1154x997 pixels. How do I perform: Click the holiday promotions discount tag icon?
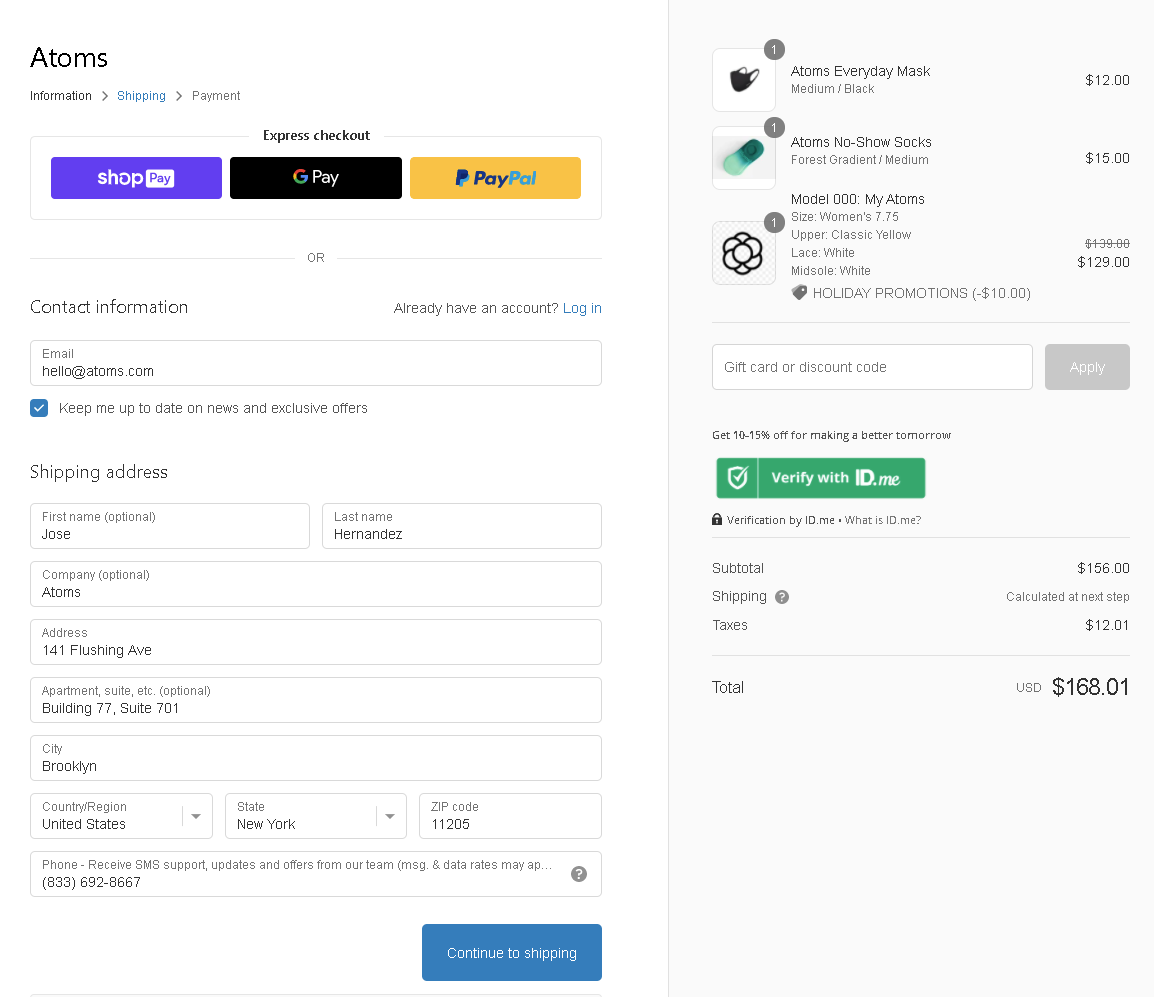pyautogui.click(x=799, y=293)
